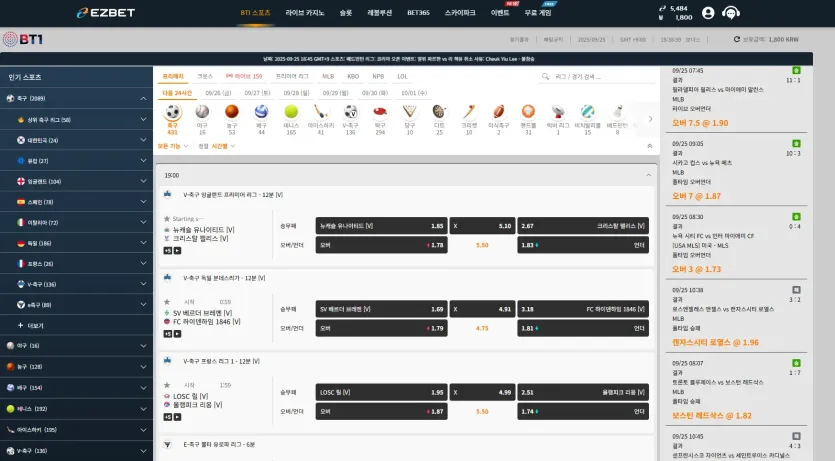Switch to the MLB tab

pyautogui.click(x=328, y=77)
